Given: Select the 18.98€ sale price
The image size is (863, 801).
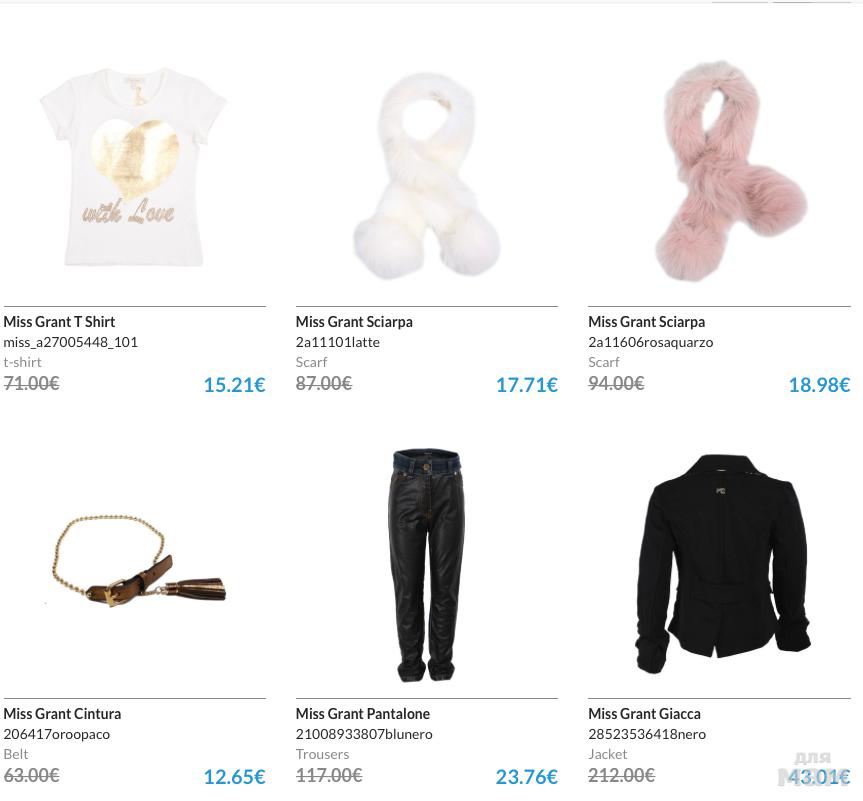Looking at the screenshot, I should pos(820,385).
